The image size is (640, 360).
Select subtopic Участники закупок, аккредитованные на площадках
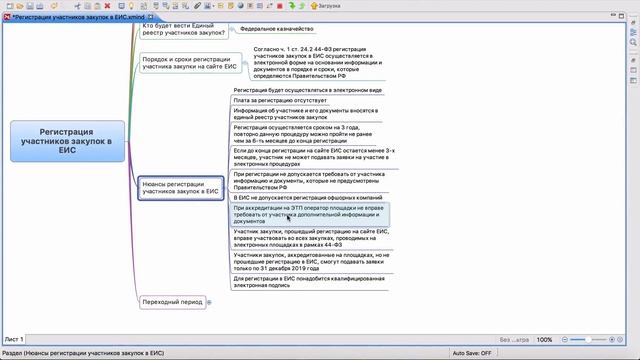coord(312,262)
